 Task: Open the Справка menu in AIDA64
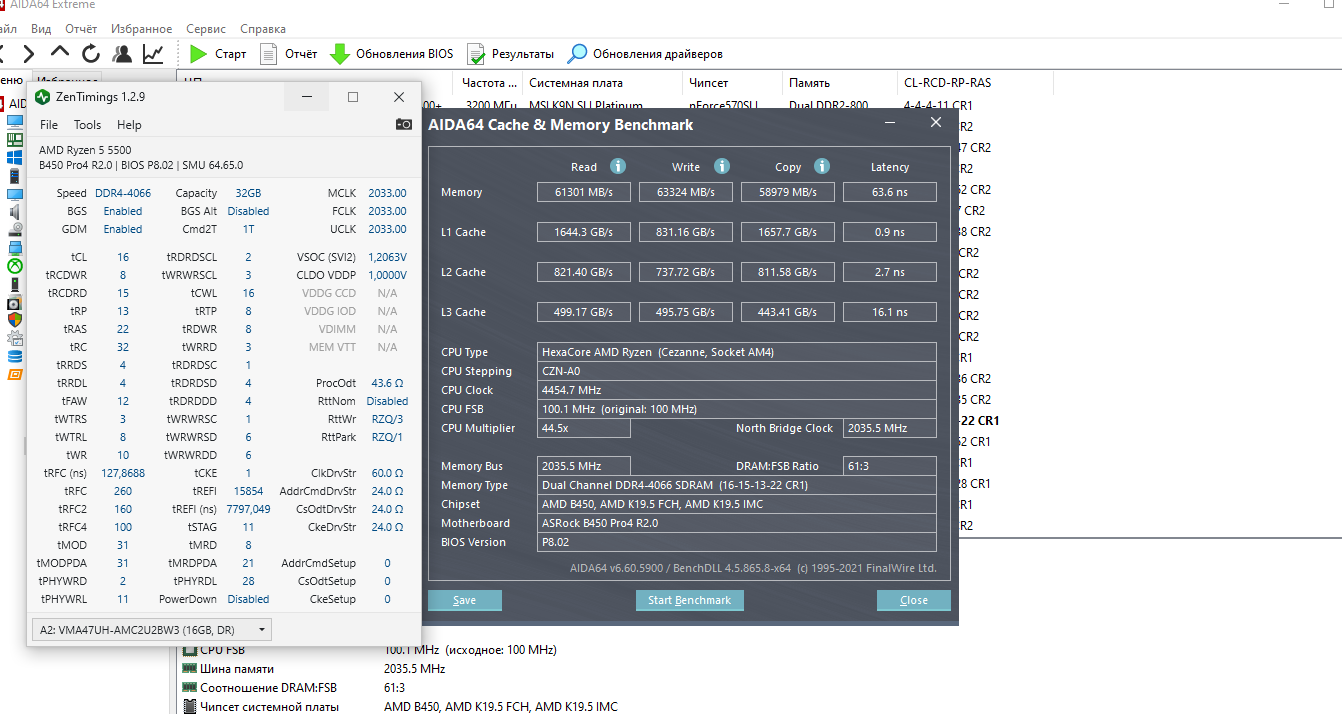click(x=263, y=29)
